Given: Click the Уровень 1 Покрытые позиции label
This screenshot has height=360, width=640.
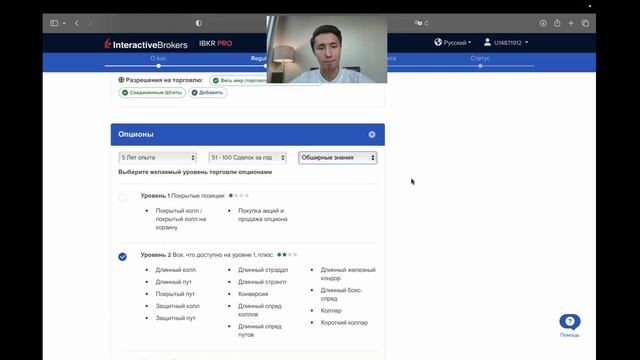Looking at the screenshot, I should click(182, 196).
